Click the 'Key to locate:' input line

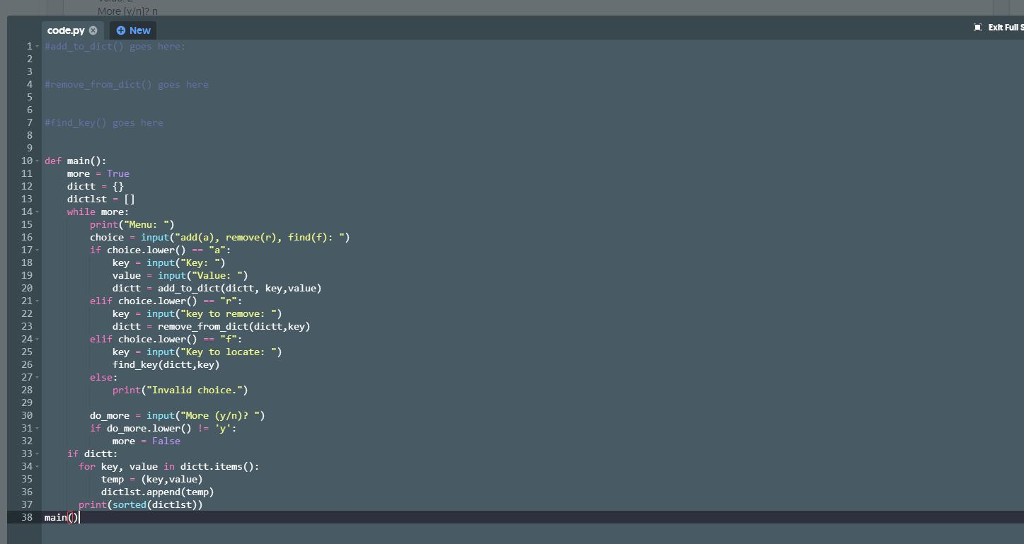coord(197,352)
